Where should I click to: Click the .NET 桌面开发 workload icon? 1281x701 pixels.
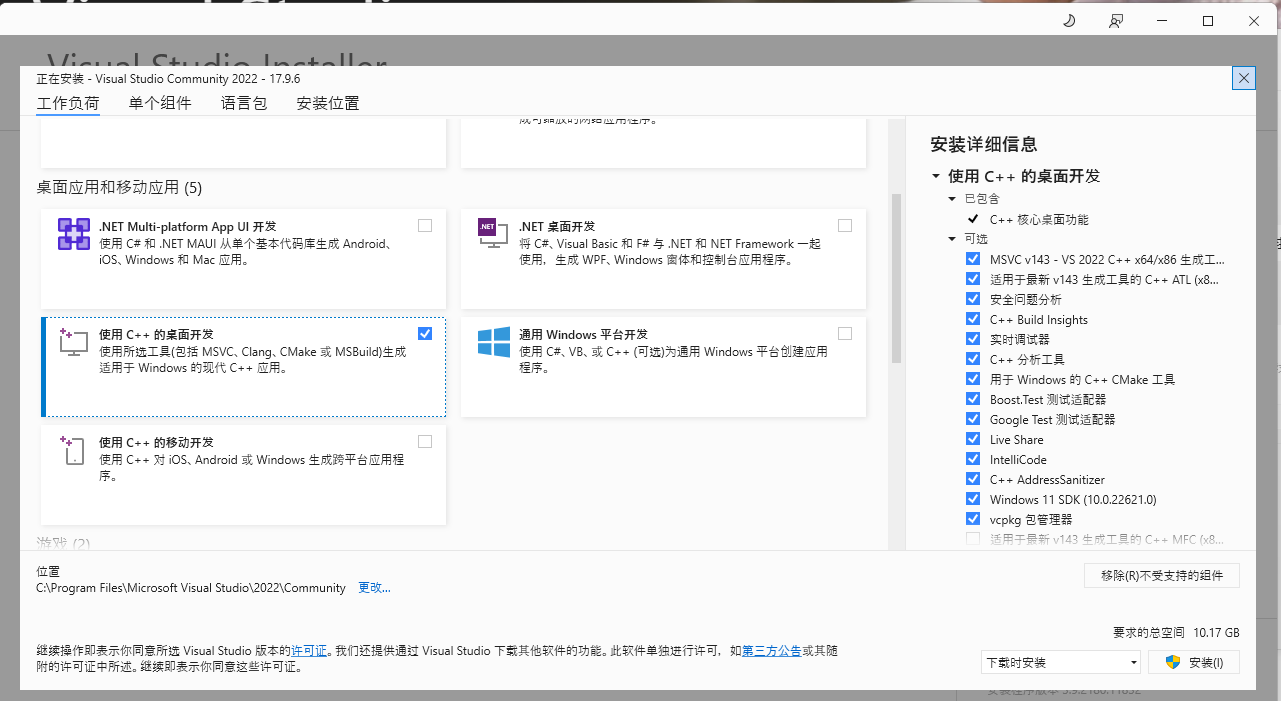[493, 234]
